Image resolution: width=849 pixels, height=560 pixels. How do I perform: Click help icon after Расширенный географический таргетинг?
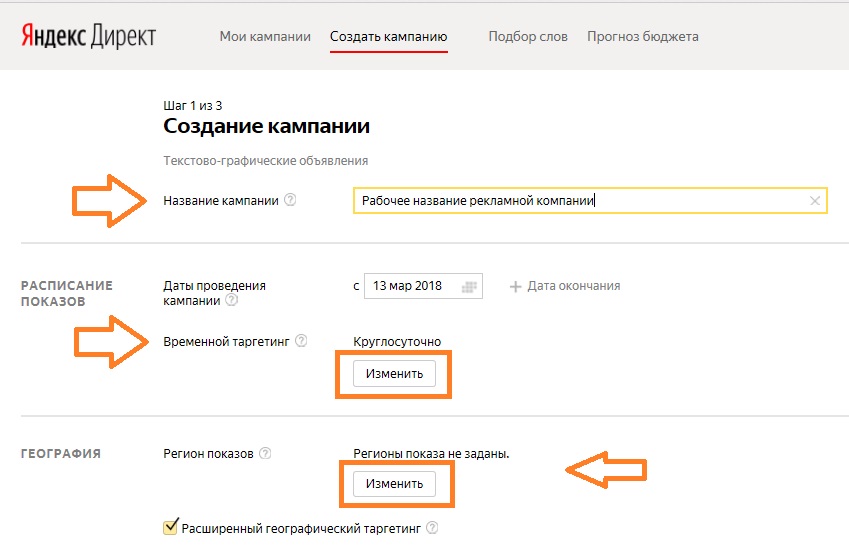click(x=432, y=528)
